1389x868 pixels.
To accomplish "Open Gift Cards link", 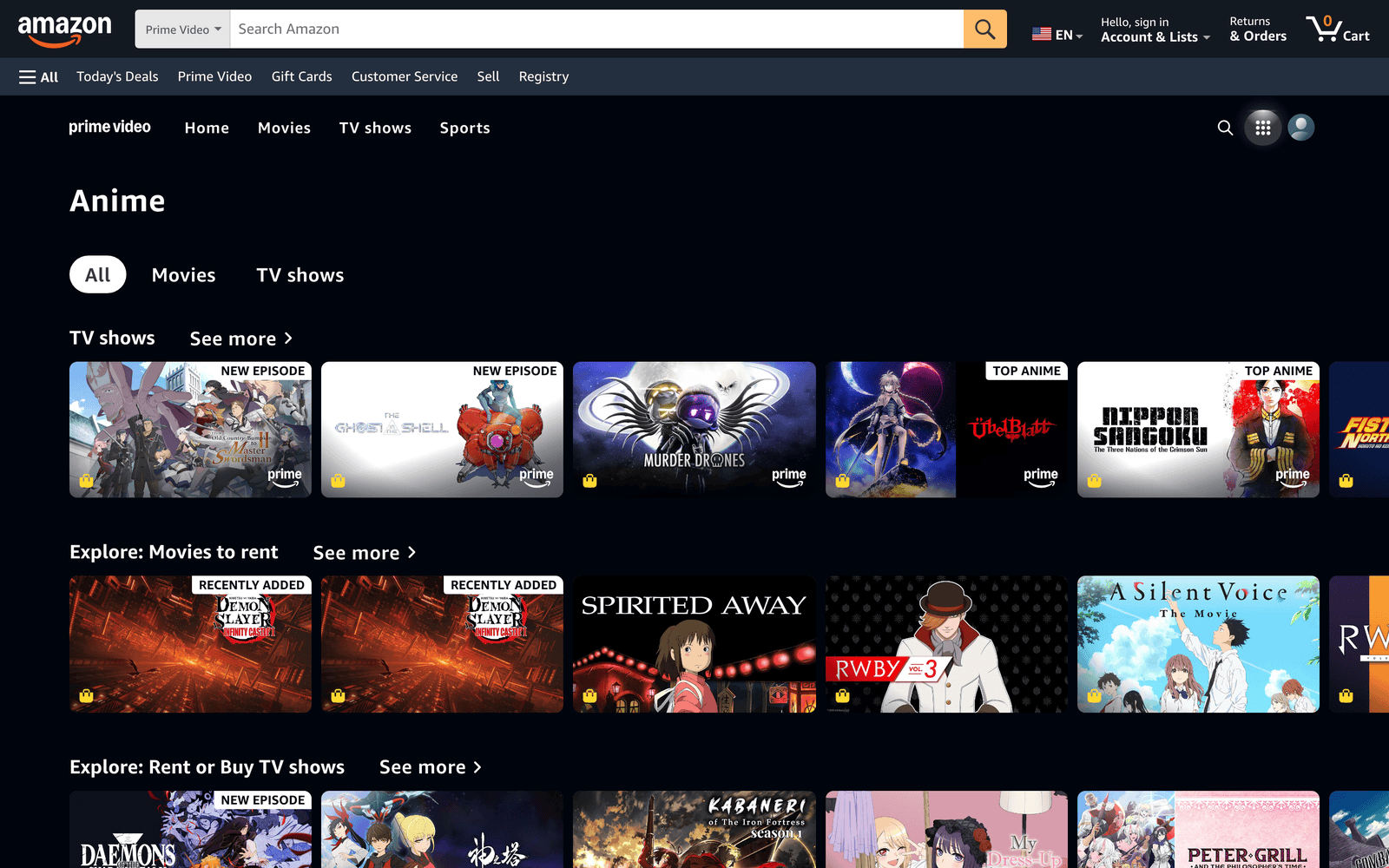I will [301, 76].
